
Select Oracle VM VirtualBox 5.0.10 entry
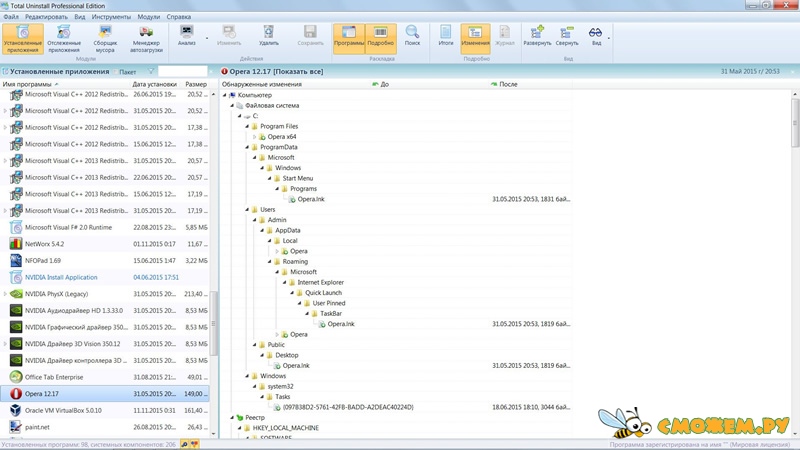(x=105, y=410)
